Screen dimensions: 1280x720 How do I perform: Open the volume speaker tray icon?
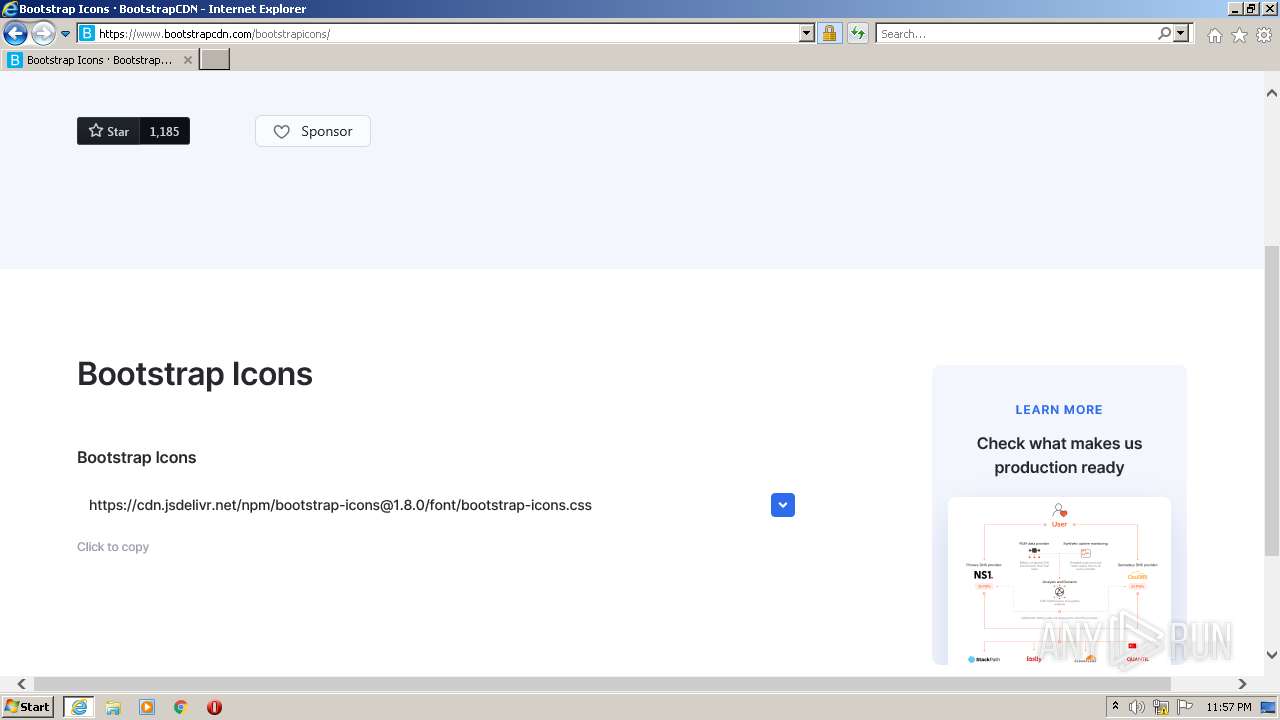click(1137, 707)
